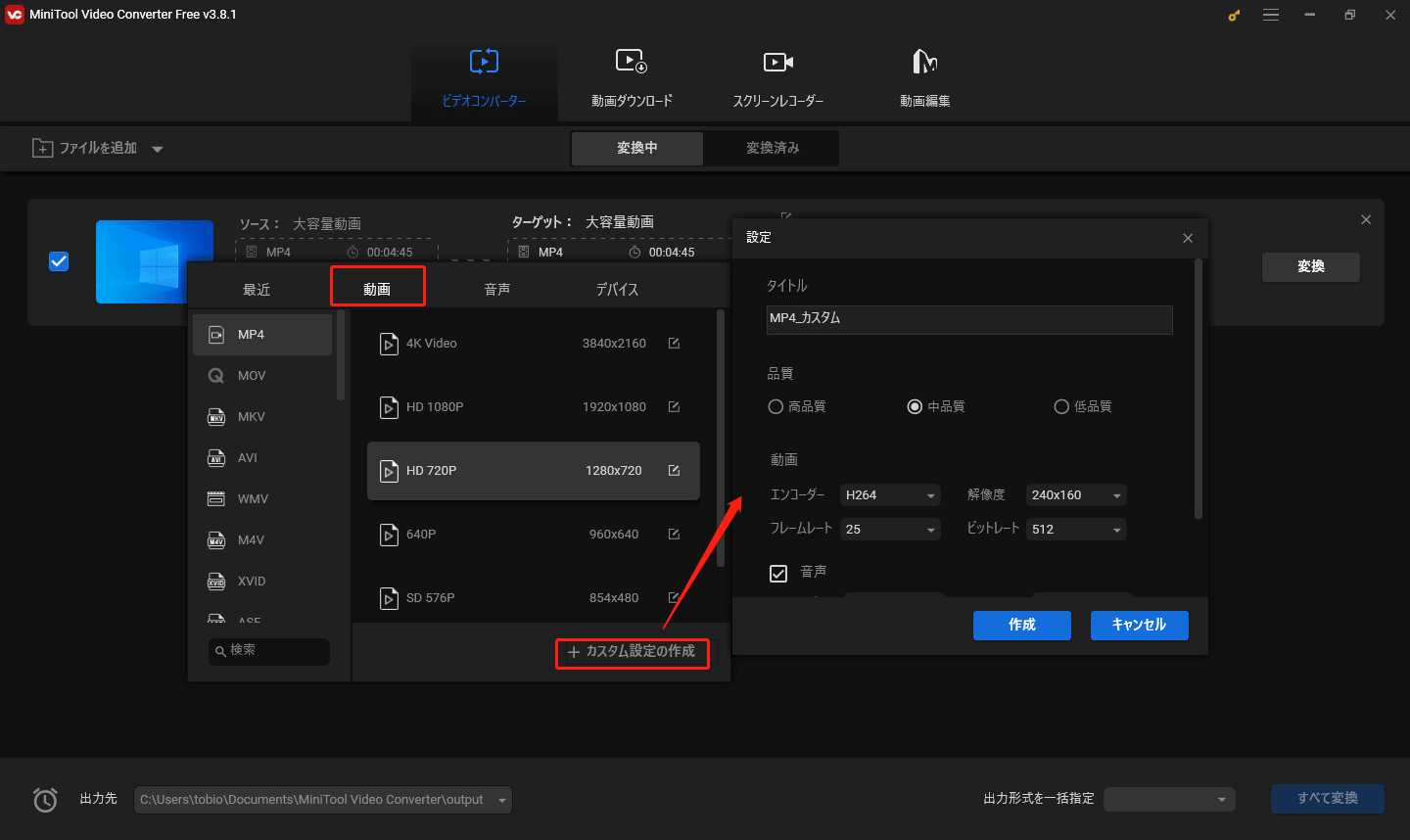
Task: Switch to the 変換済み tab
Action: click(773, 148)
